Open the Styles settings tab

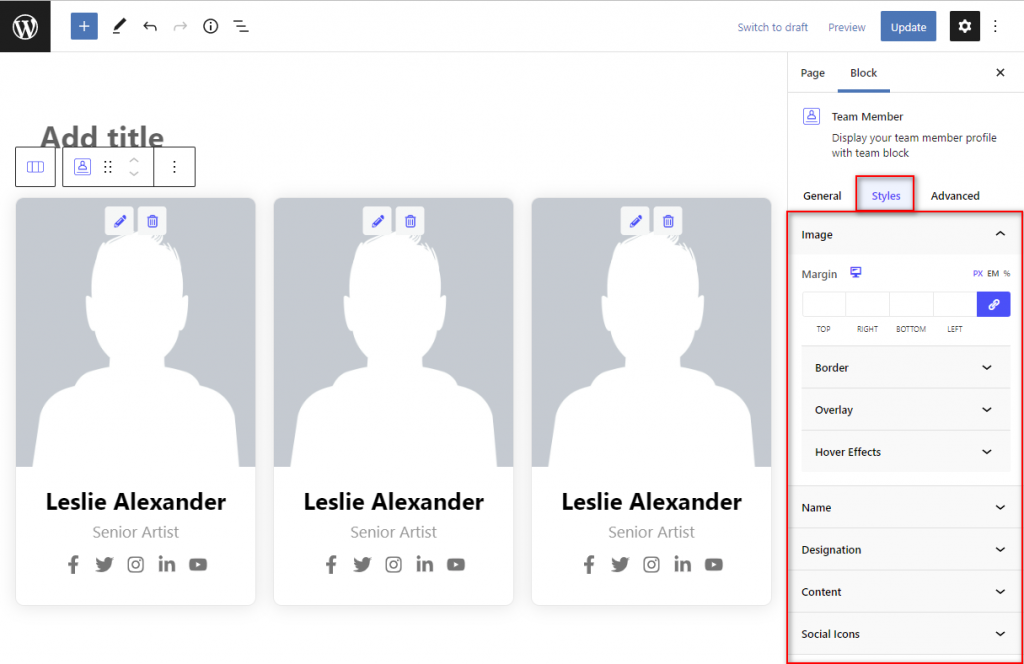tap(886, 195)
